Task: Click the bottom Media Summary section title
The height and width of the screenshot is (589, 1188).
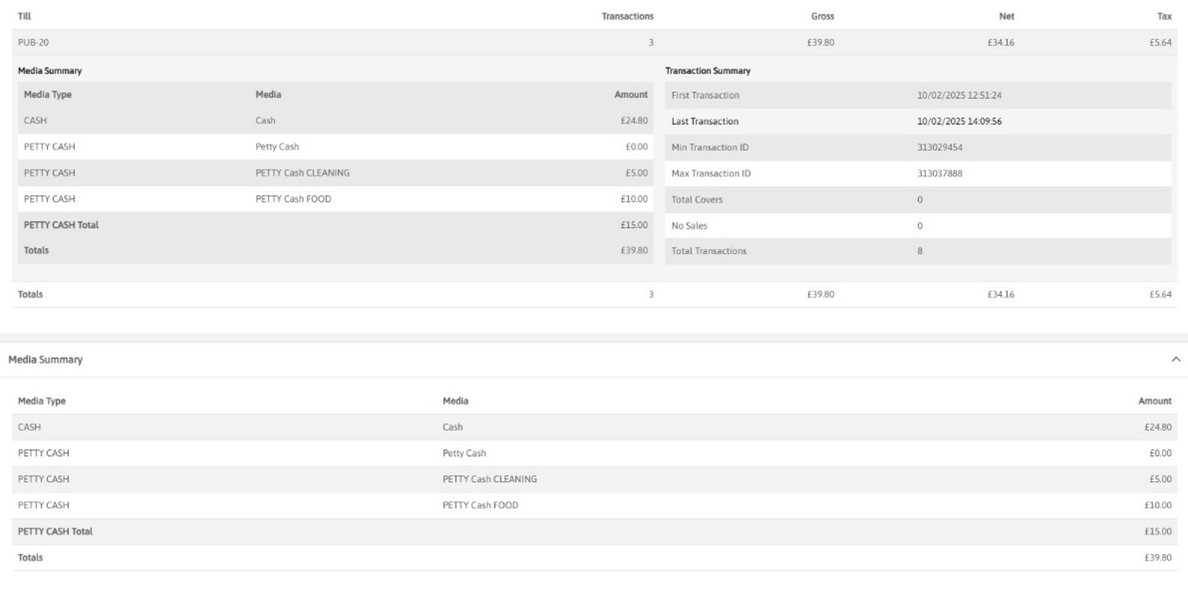Action: [46, 360]
